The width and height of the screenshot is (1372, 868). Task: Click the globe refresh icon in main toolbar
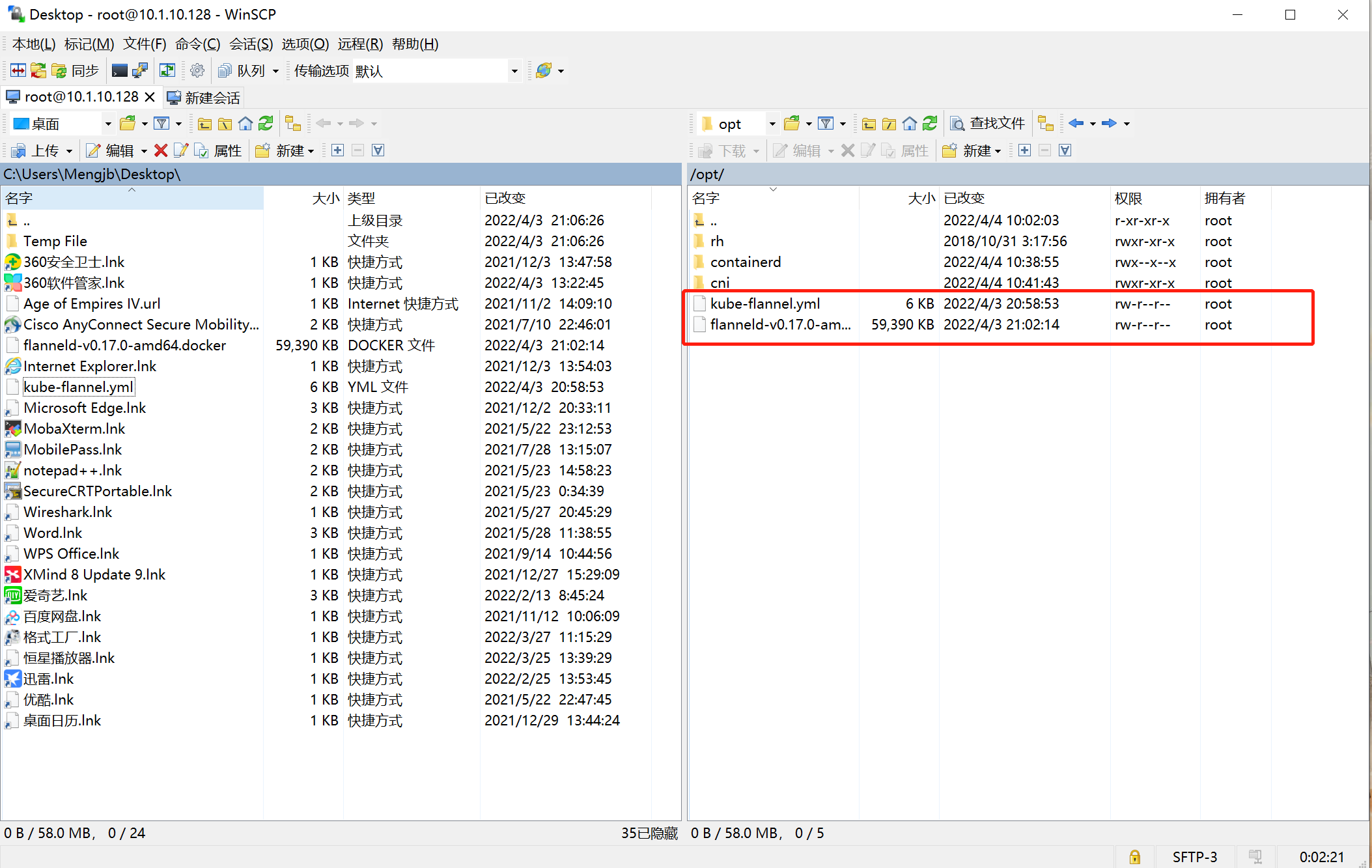point(544,70)
